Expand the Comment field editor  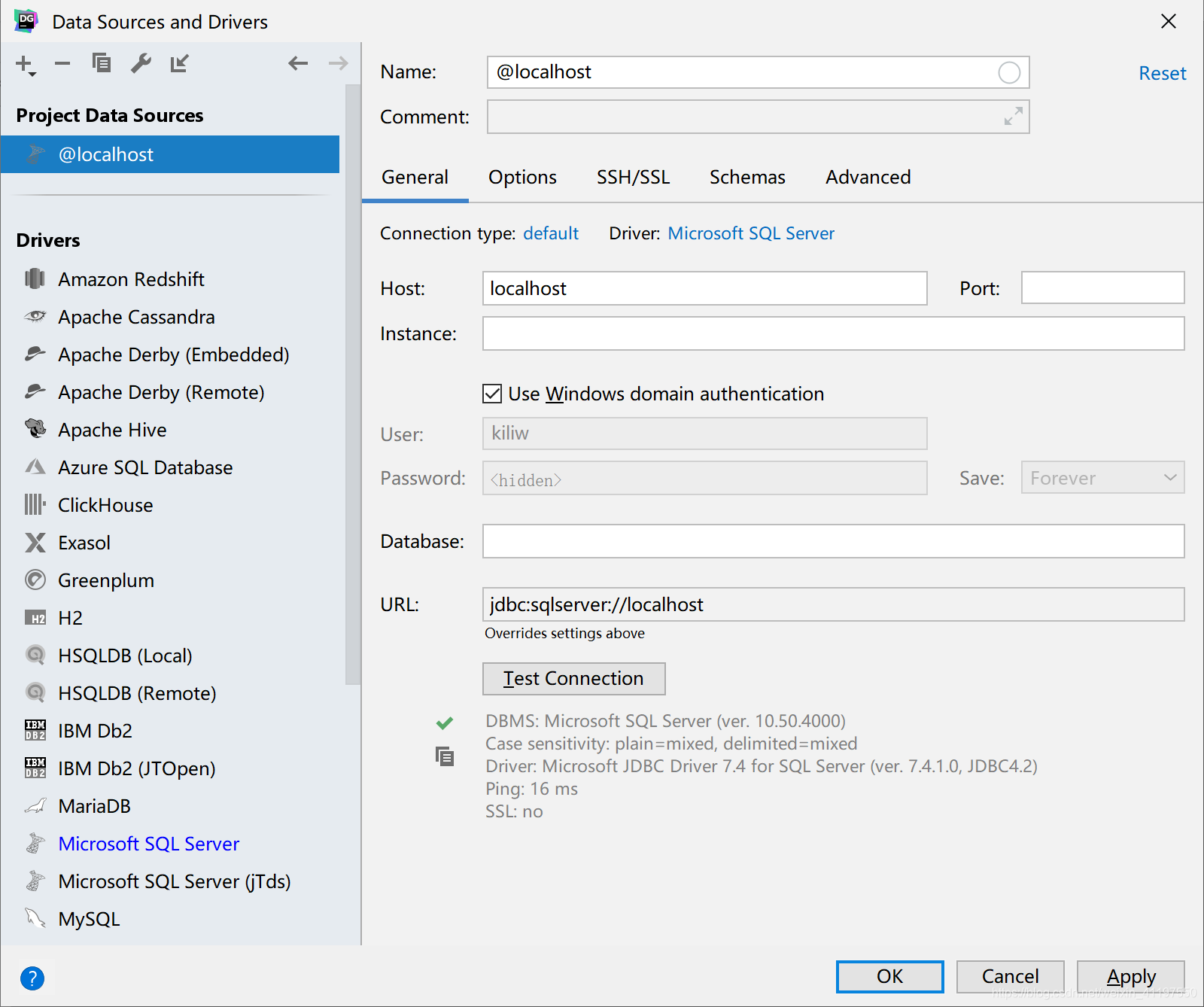click(1013, 117)
